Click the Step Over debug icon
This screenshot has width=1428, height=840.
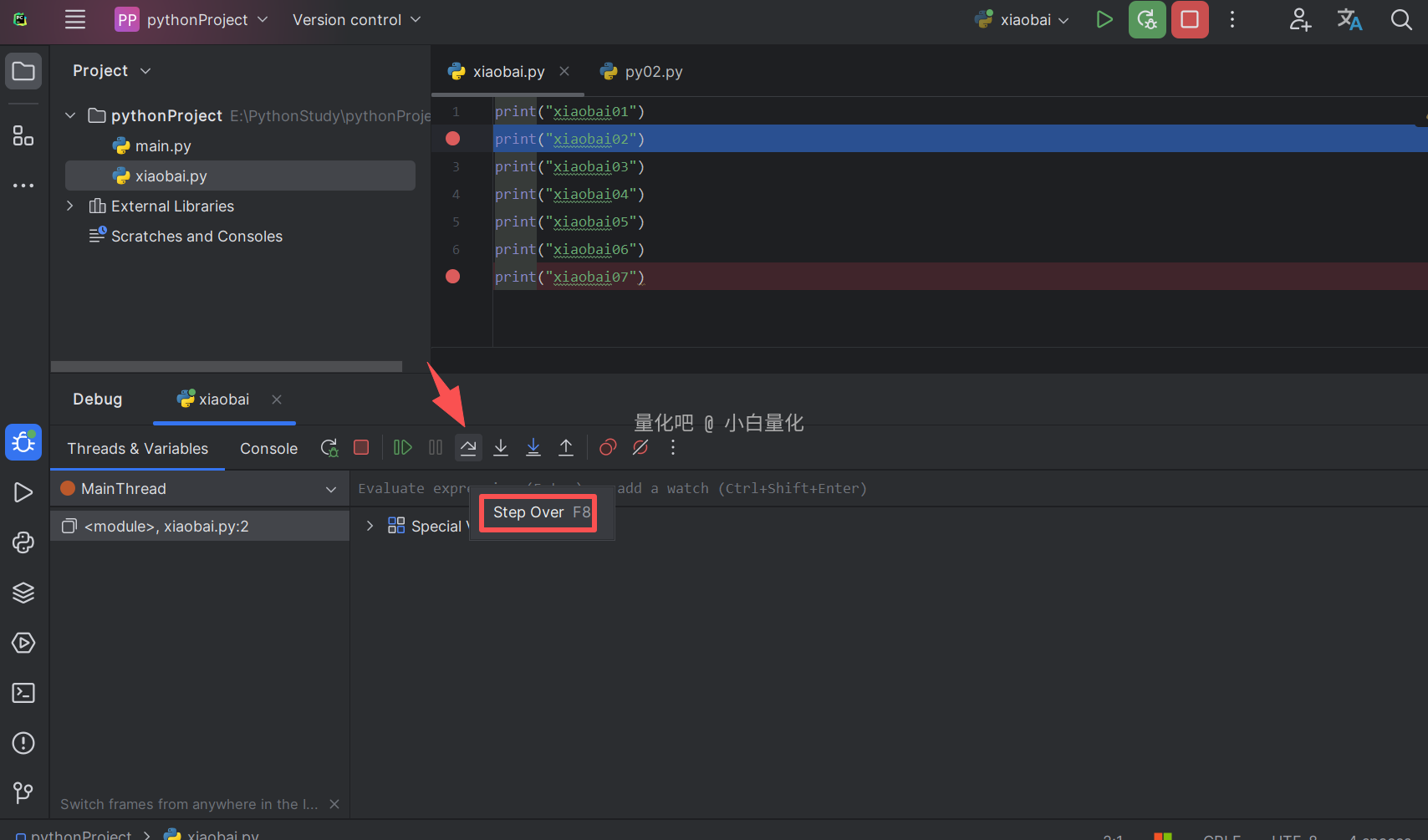point(468,448)
